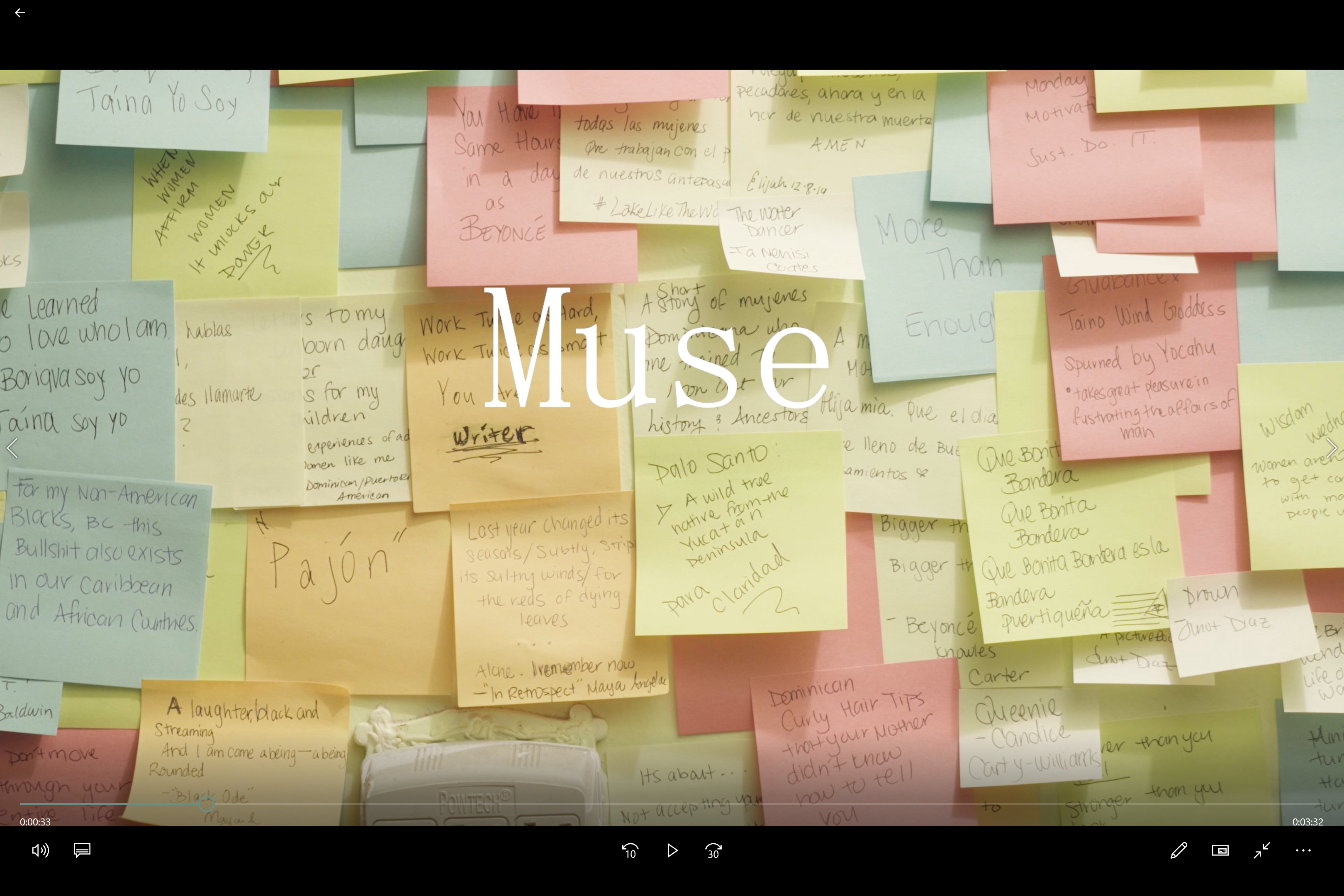
Task: Go to the previous item with left chevron
Action: click(12, 448)
